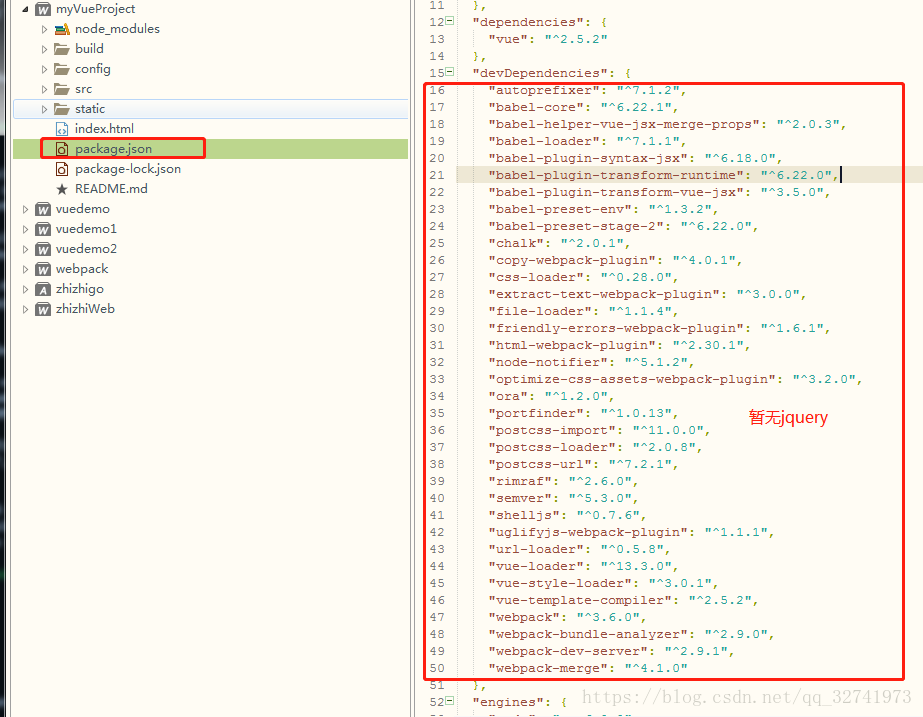Click the "webpack-merge" dependency line
The height and width of the screenshot is (717, 923).
click(x=587, y=668)
